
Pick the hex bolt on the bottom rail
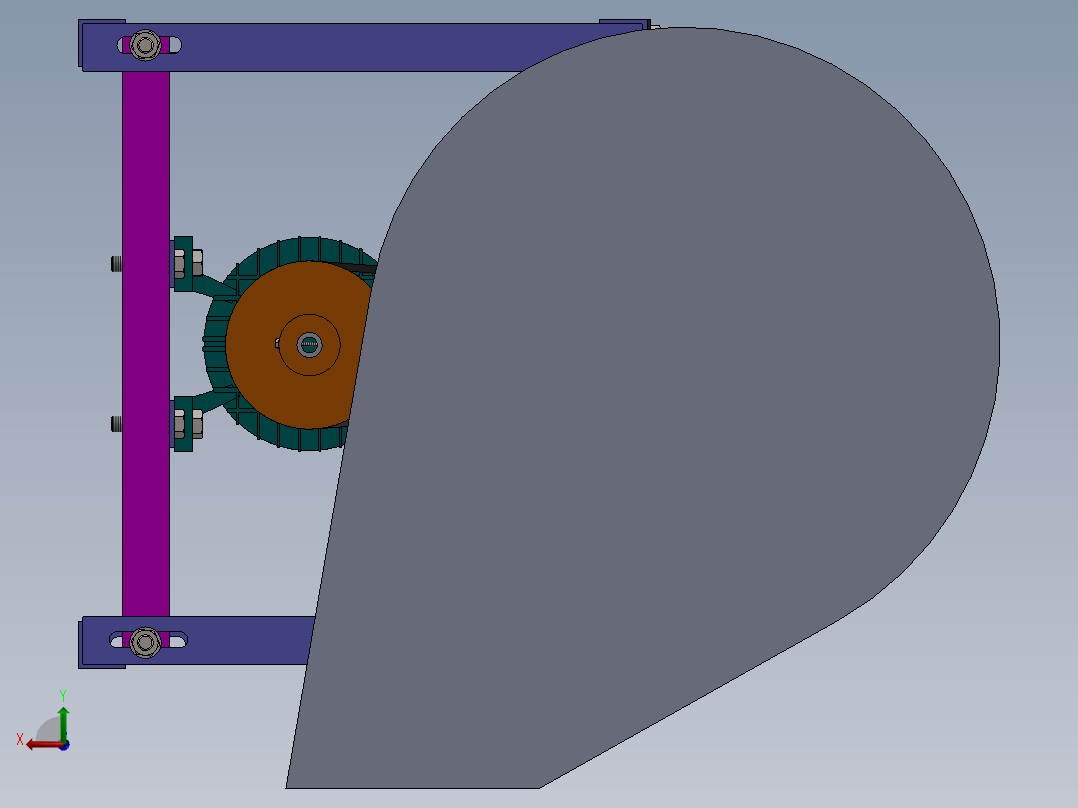[x=145, y=642]
